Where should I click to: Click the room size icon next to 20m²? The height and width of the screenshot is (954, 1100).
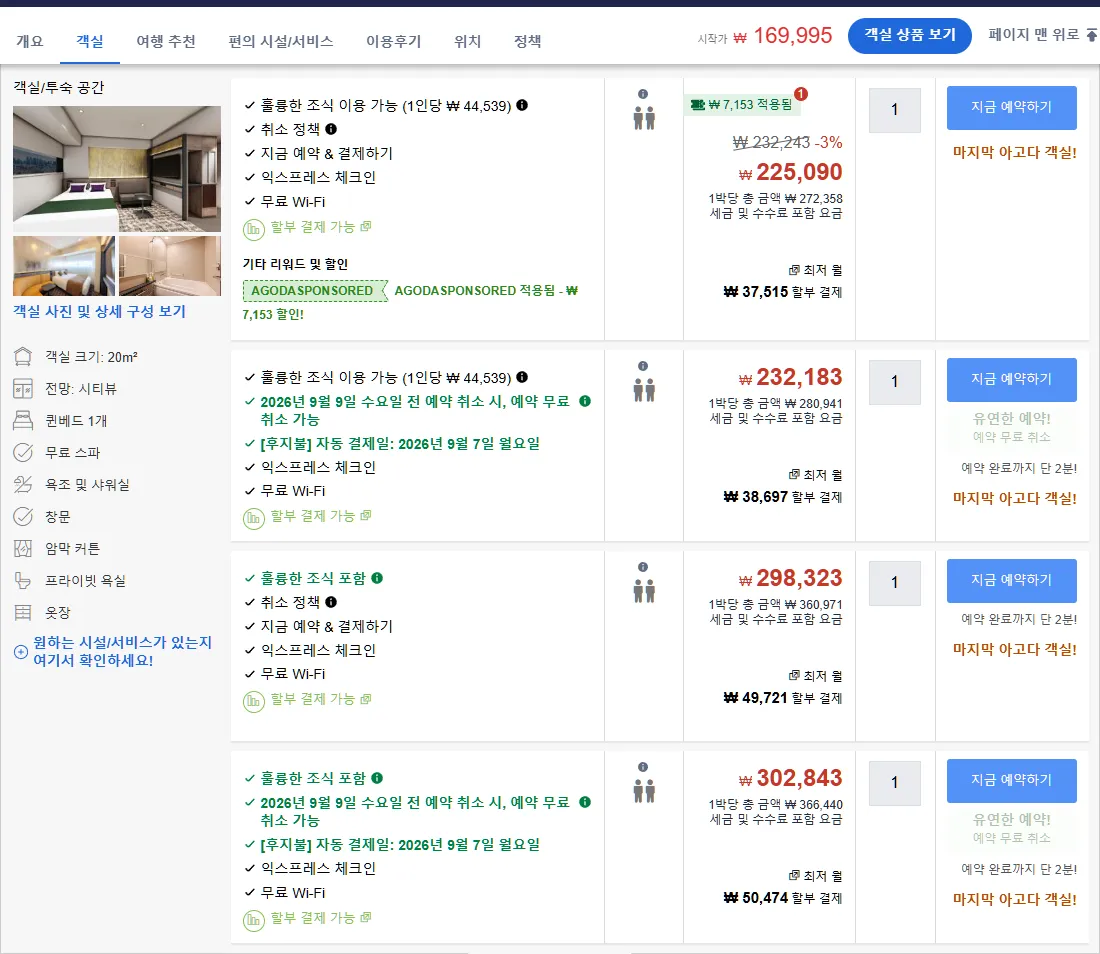point(23,356)
